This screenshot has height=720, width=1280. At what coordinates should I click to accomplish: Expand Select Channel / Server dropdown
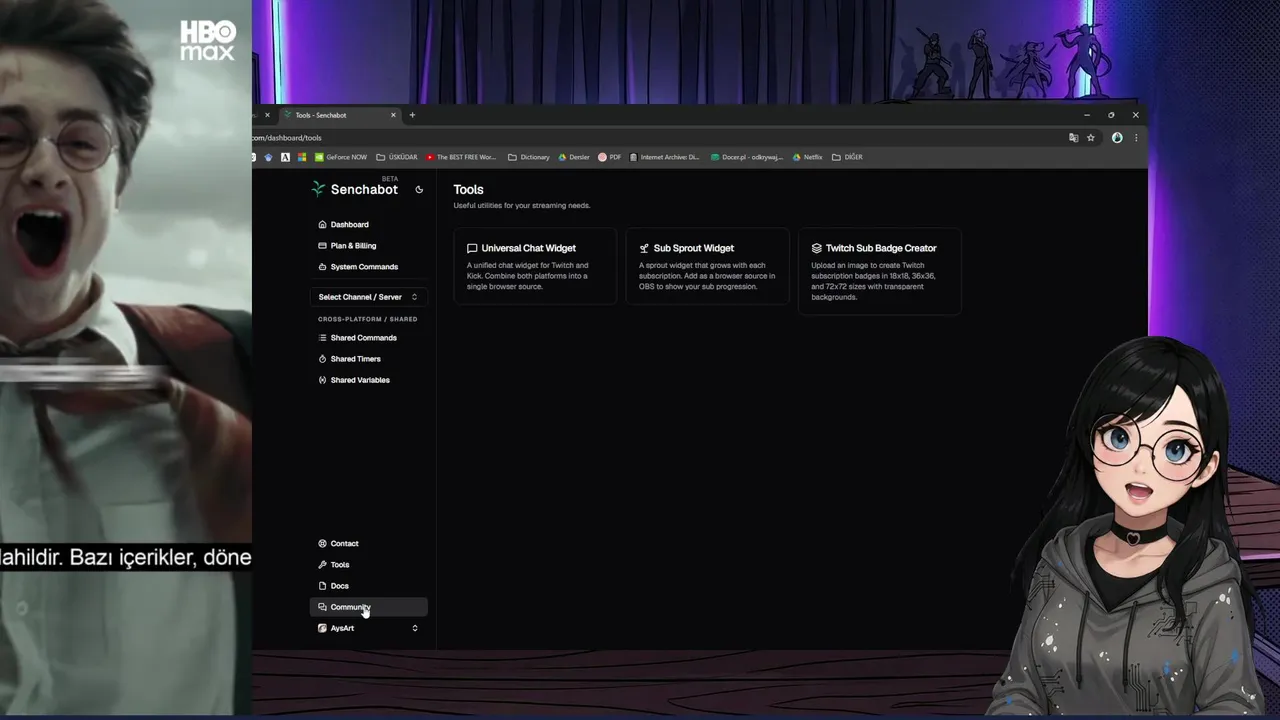click(x=368, y=297)
